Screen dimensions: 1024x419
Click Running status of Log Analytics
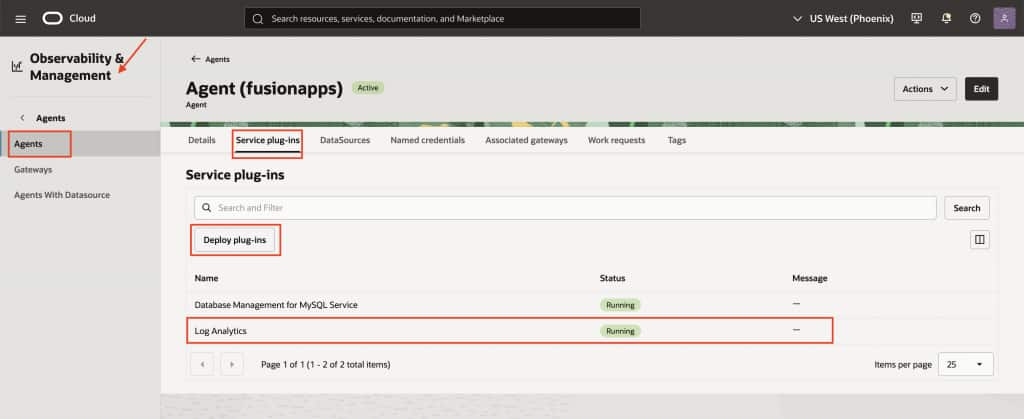pyautogui.click(x=620, y=331)
